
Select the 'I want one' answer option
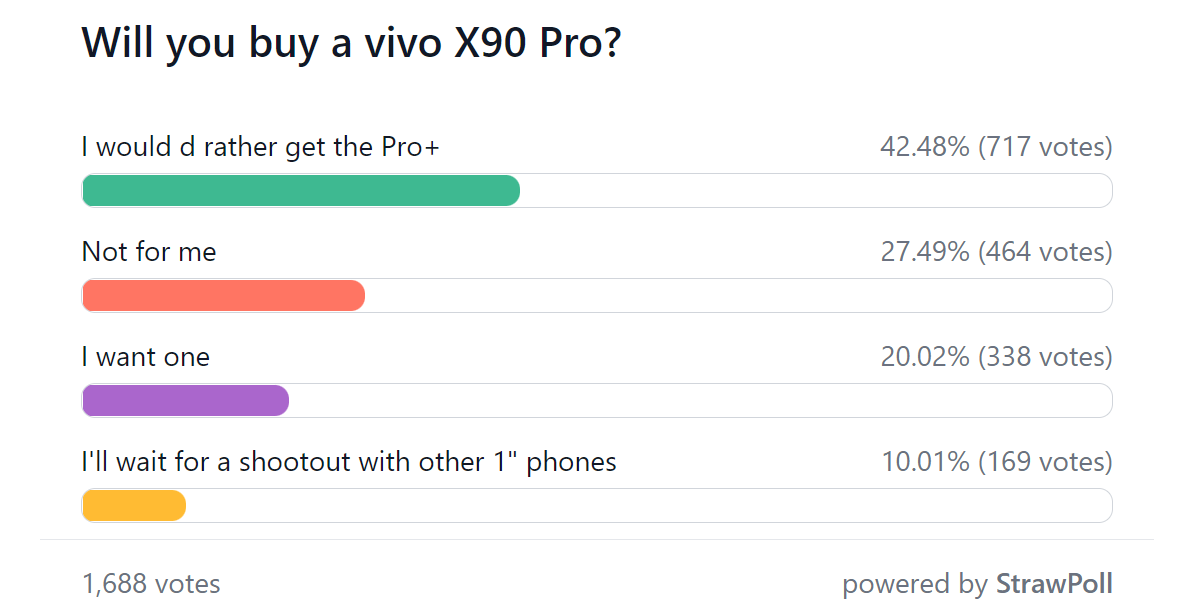click(144, 356)
